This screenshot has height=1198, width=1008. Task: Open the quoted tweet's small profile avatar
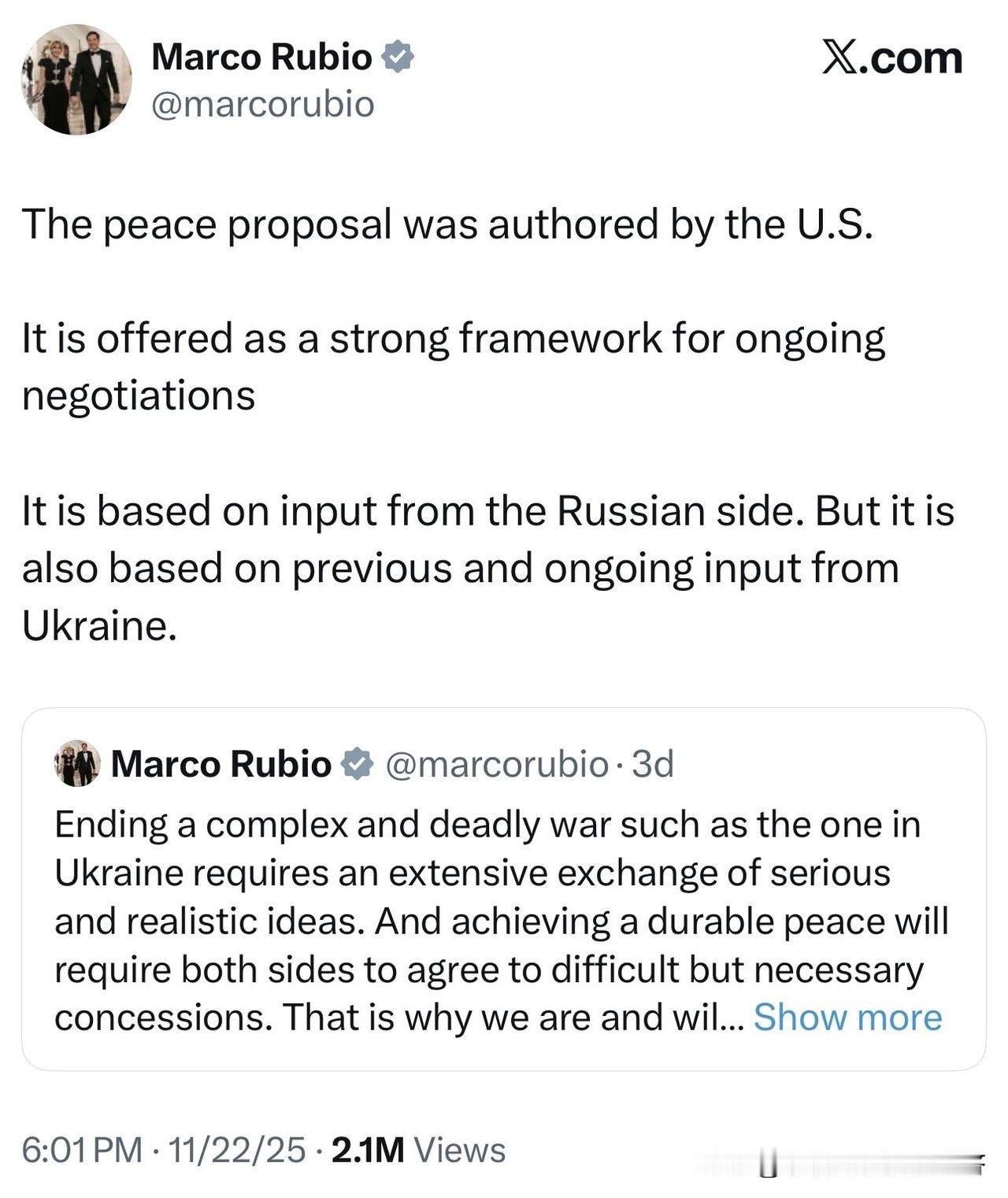(76, 761)
